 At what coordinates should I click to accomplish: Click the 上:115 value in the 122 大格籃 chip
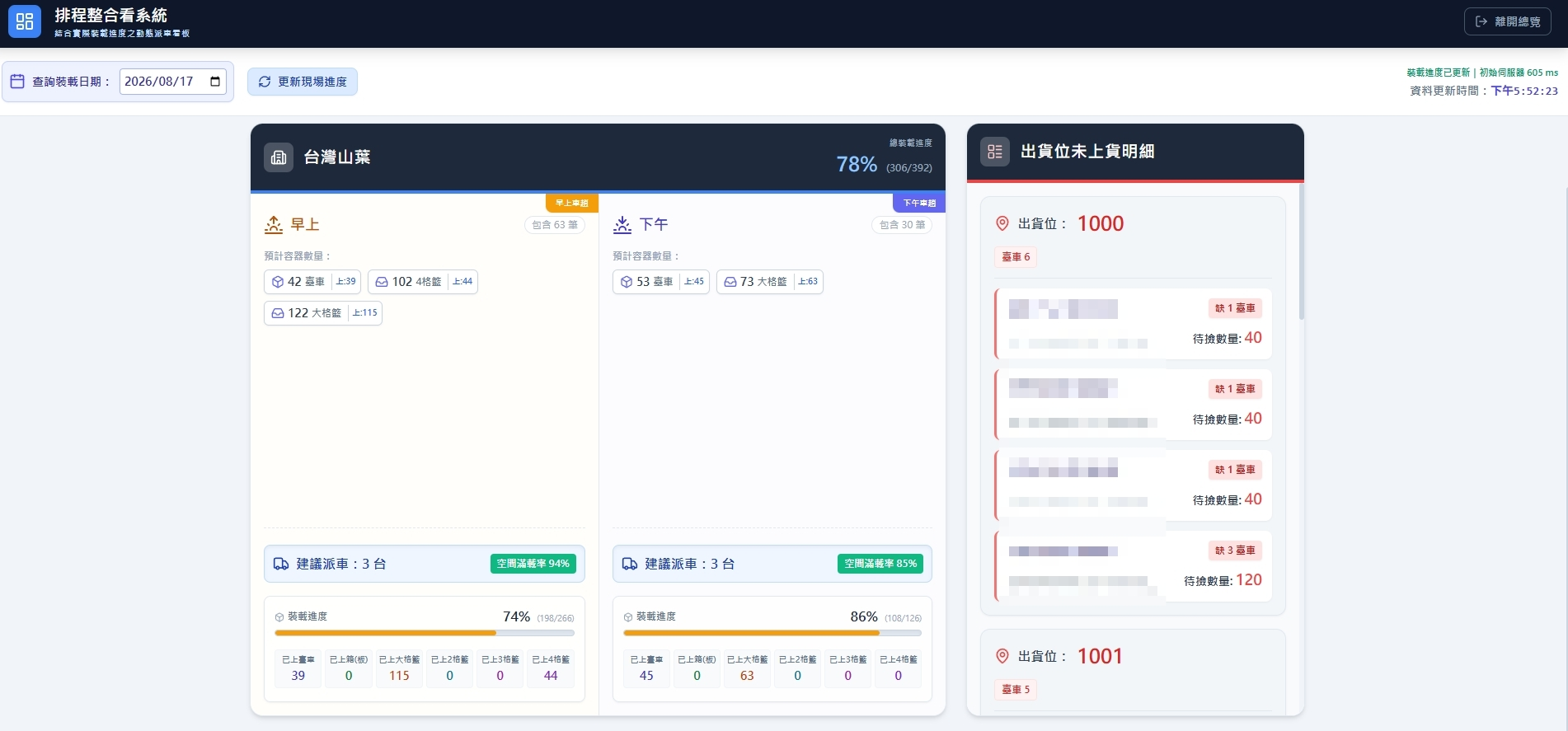365,313
